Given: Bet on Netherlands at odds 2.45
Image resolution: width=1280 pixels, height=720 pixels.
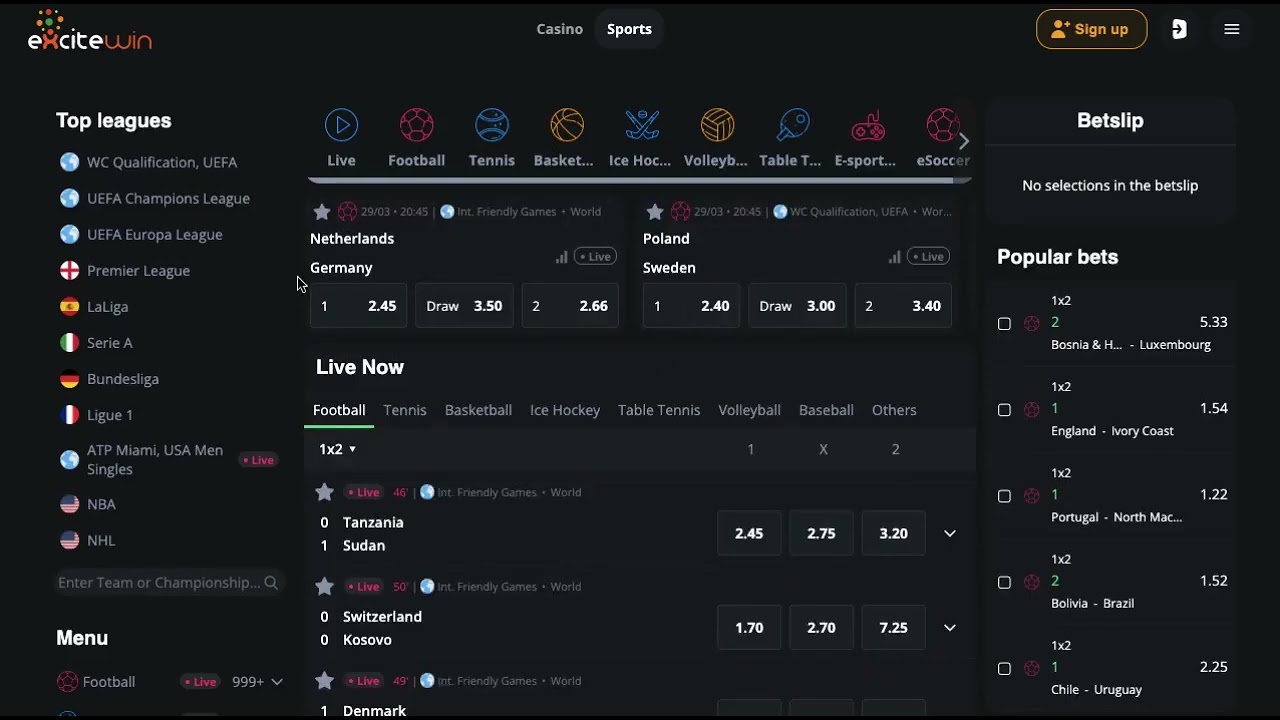Looking at the screenshot, I should coord(358,306).
